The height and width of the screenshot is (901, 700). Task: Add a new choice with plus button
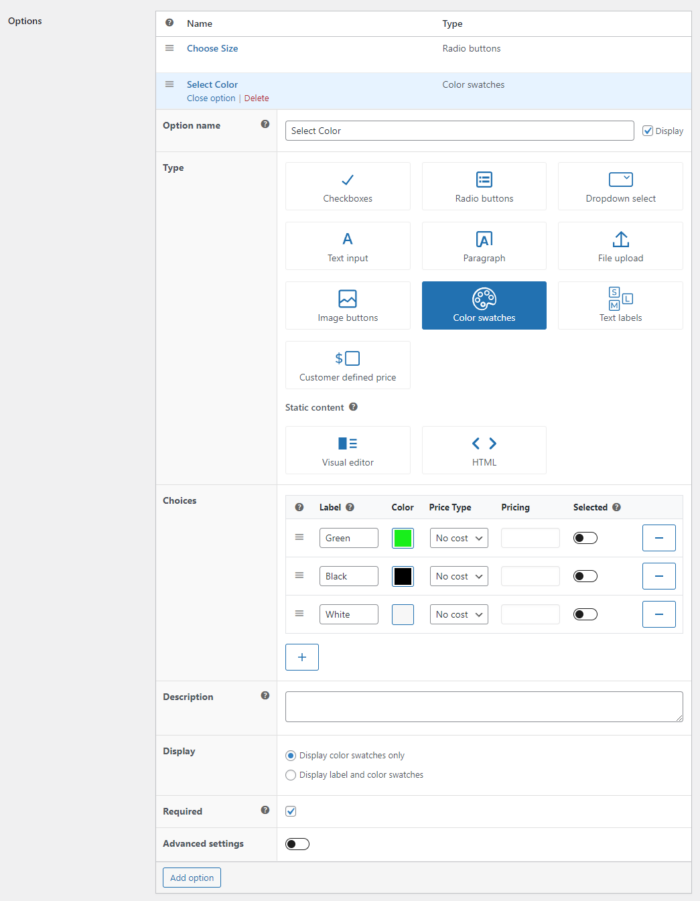pos(302,657)
